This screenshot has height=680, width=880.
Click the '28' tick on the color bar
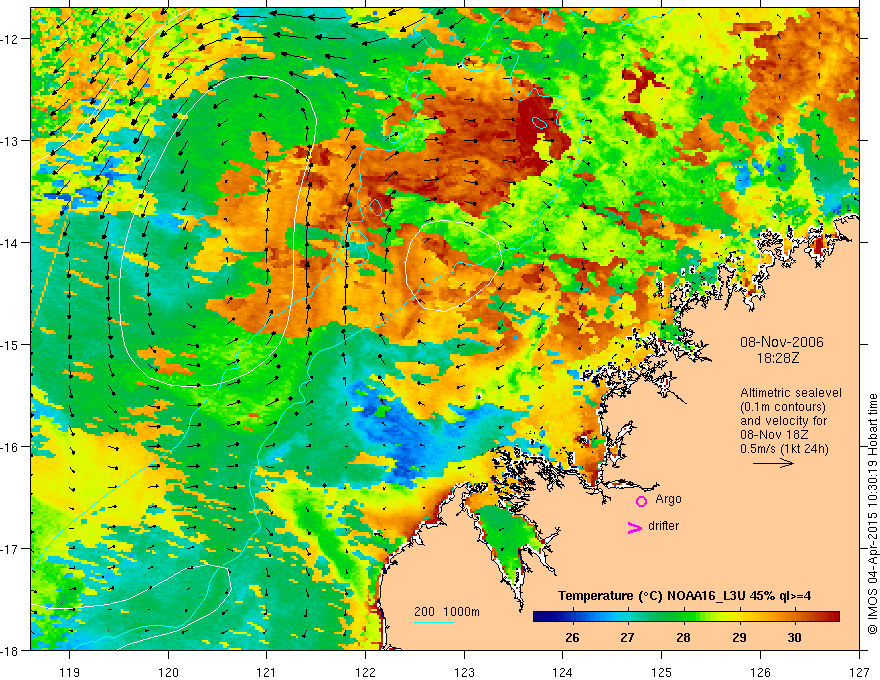click(x=683, y=637)
